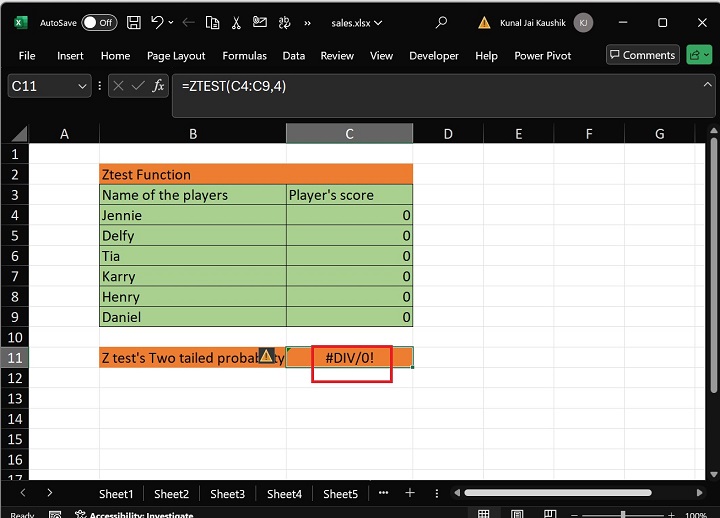Viewport: 720px width, 518px height.
Task: Click the Save disk icon
Action: pyautogui.click(x=134, y=23)
